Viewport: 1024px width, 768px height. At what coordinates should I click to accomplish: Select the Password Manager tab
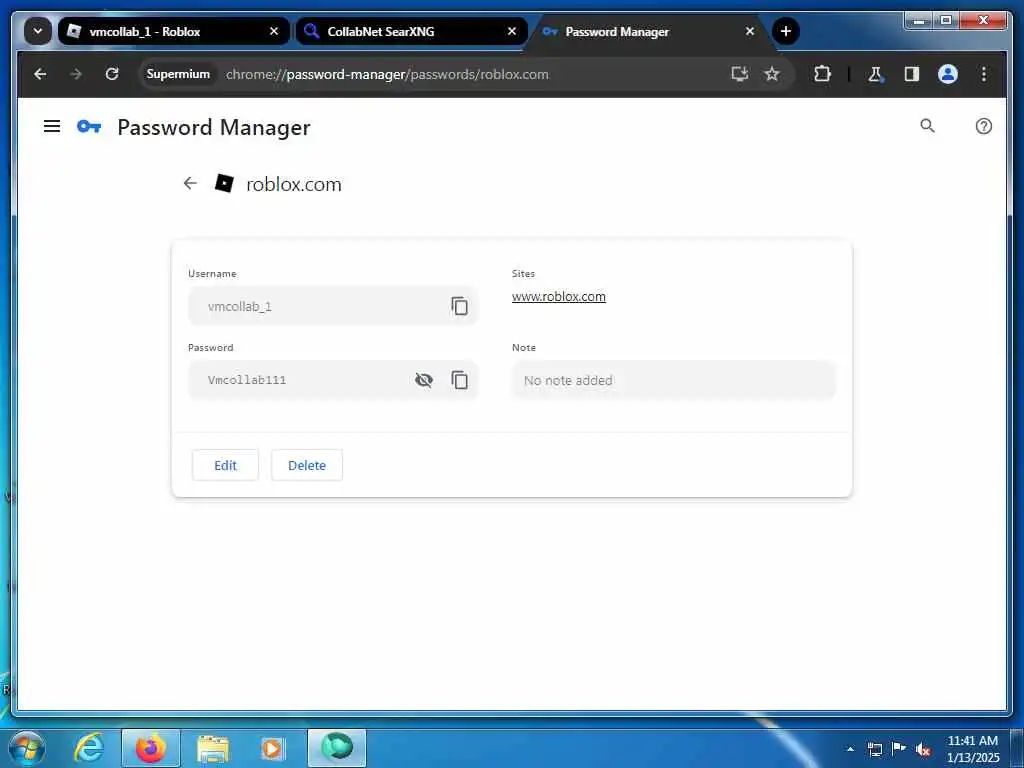649,31
